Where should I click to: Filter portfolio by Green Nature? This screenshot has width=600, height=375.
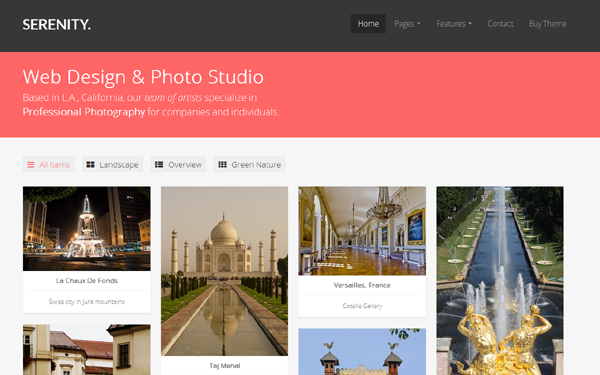[249, 165]
